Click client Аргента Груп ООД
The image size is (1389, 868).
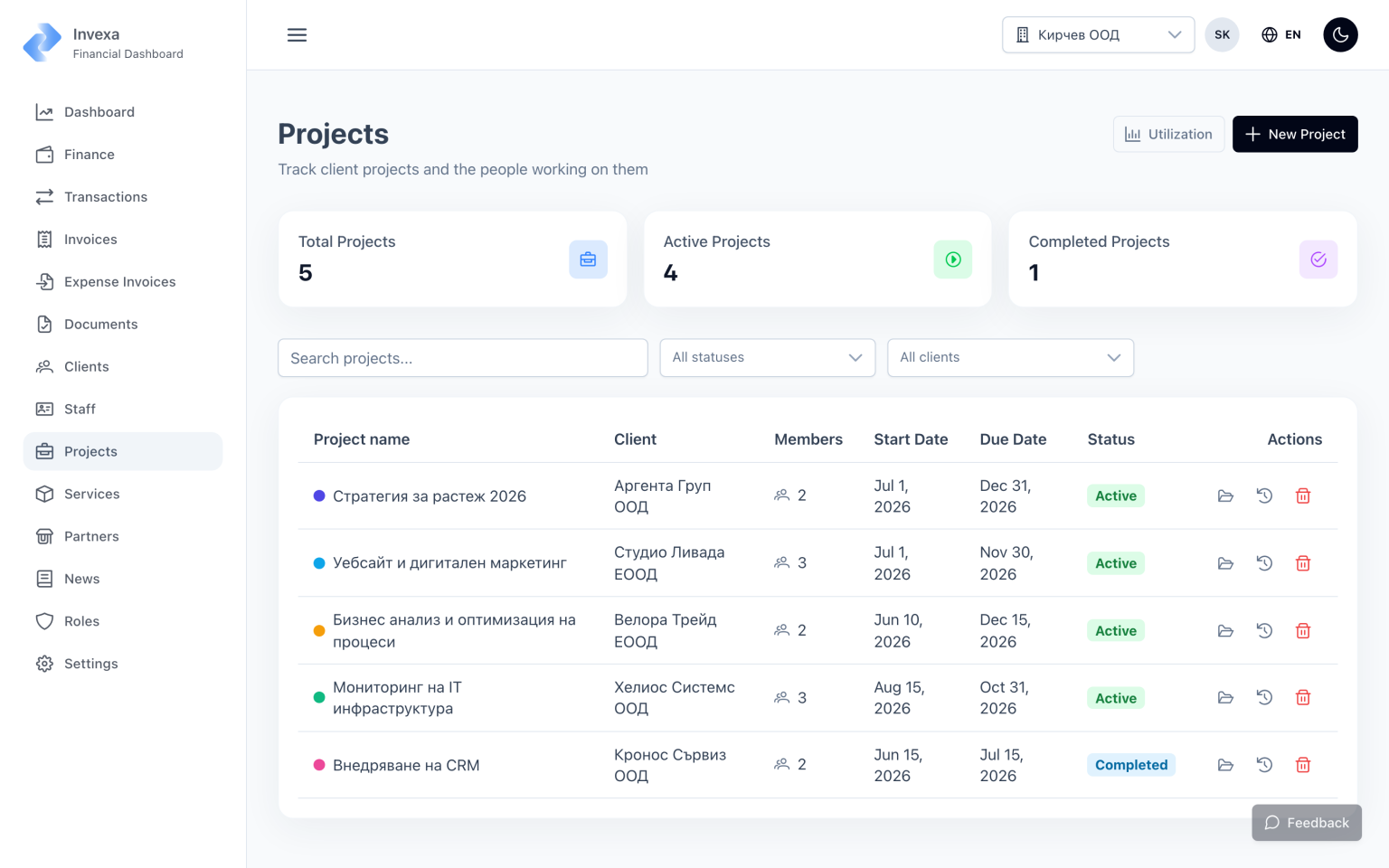click(x=663, y=496)
